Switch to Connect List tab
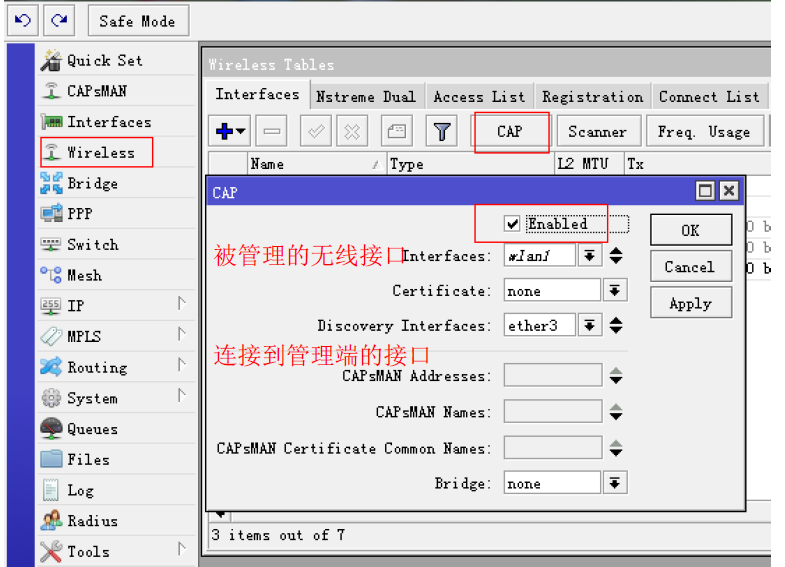Screen dimensions: 785x567 click(709, 97)
